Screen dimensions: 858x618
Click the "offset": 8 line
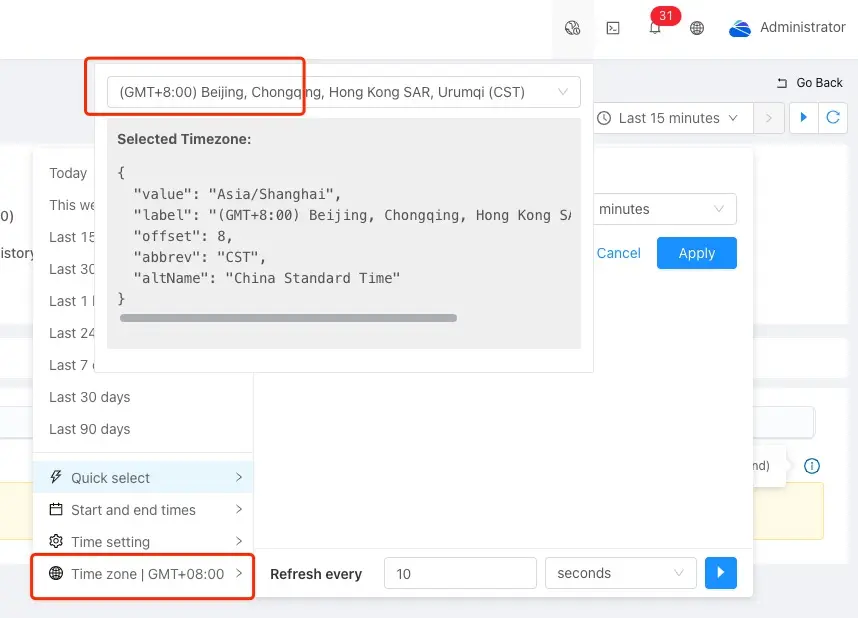(183, 236)
